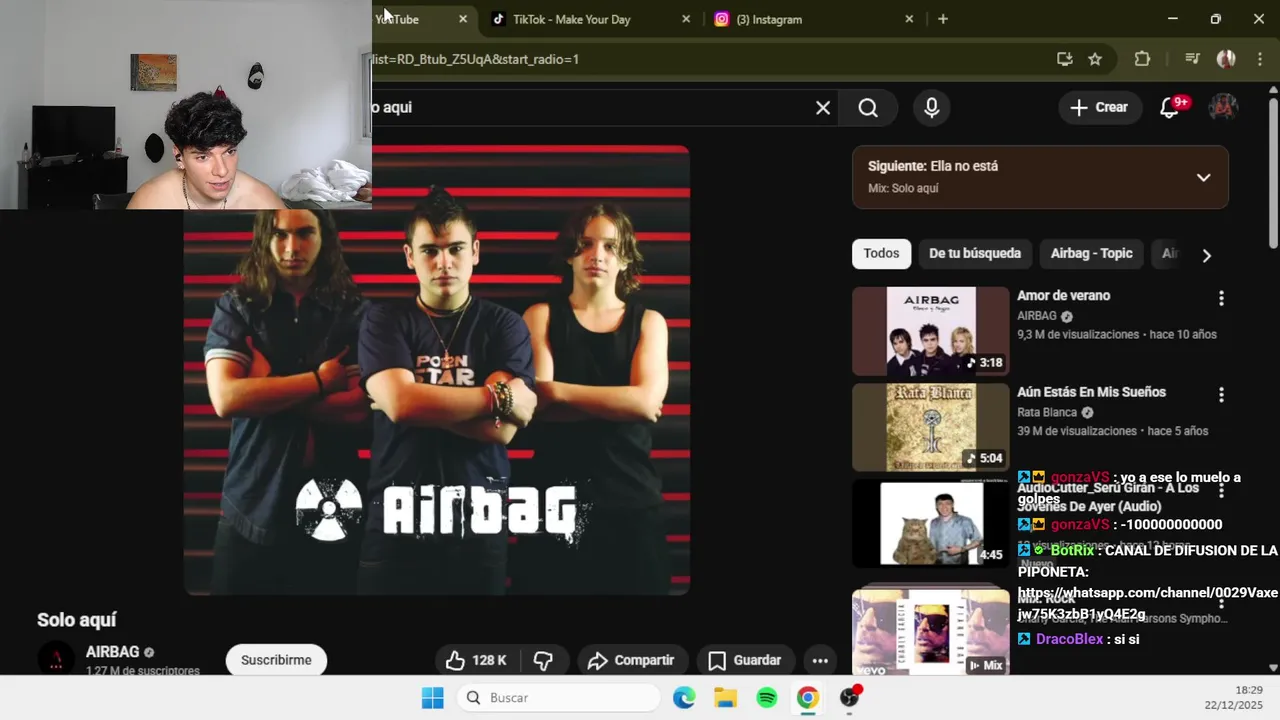Click the Guardar save button
Viewport: 1280px width, 720px height.
tap(745, 660)
